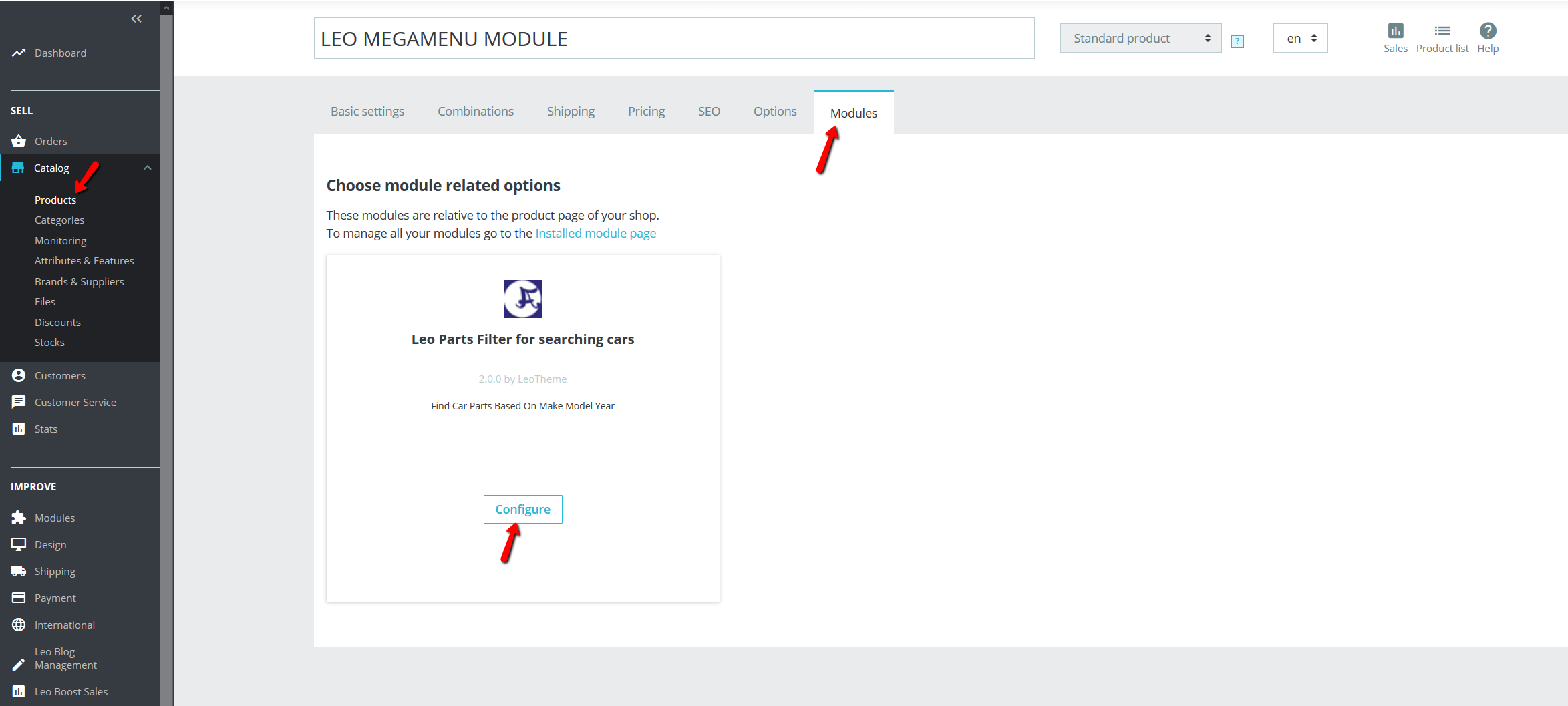Open Categories in the Catalog submenu
This screenshot has height=706, width=1568.
point(59,220)
